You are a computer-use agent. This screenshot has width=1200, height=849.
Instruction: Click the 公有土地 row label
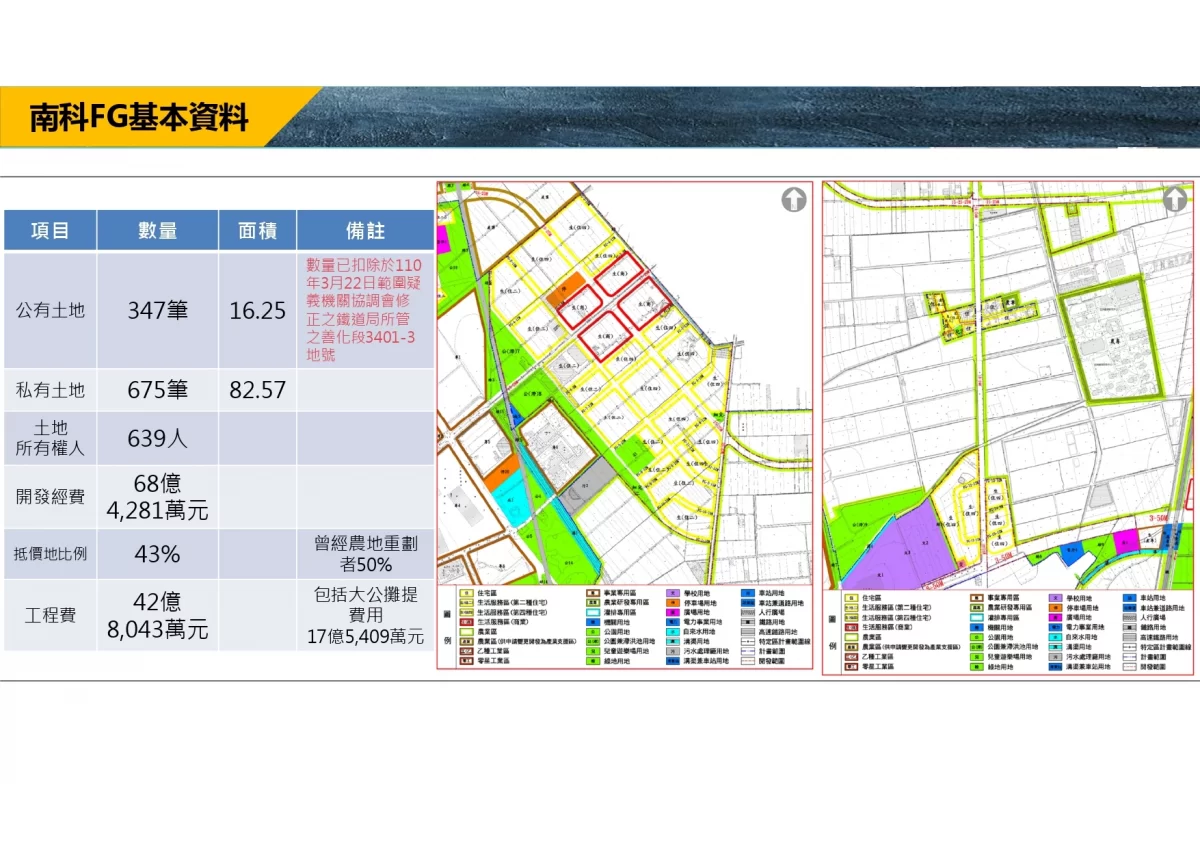point(50,310)
